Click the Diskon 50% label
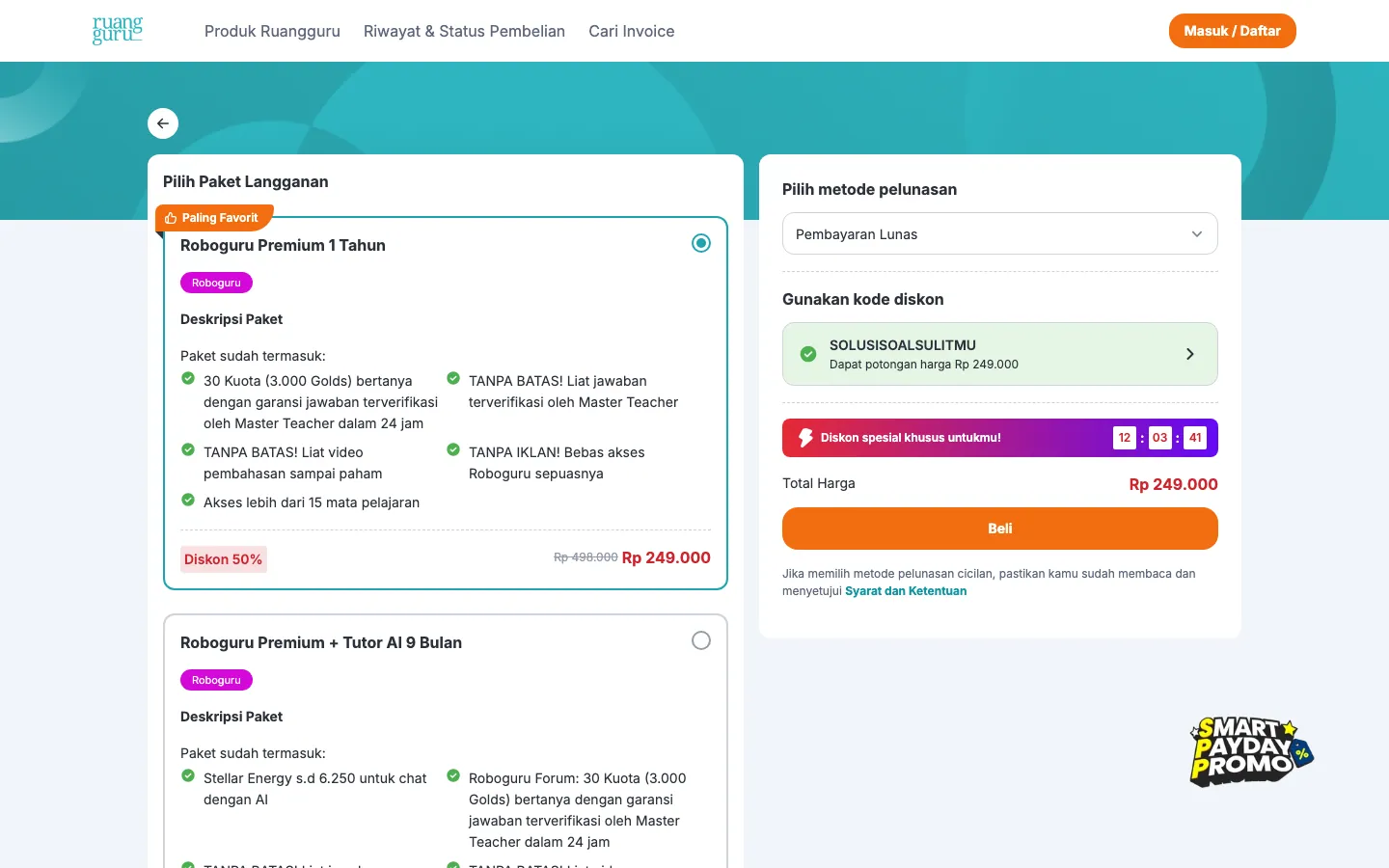1389x868 pixels. [x=224, y=559]
